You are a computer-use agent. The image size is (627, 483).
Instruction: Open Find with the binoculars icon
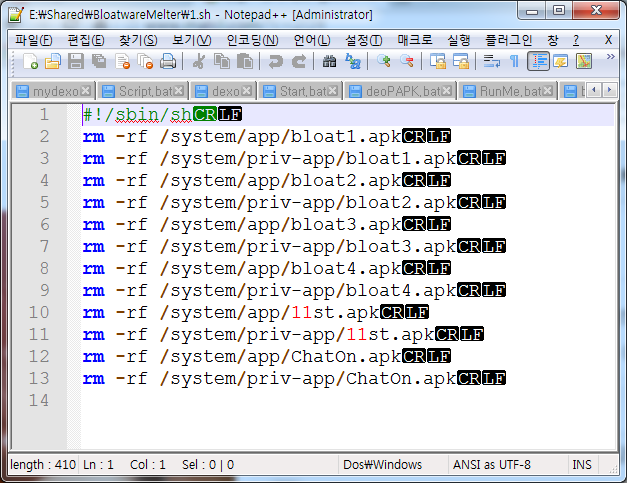click(x=330, y=62)
